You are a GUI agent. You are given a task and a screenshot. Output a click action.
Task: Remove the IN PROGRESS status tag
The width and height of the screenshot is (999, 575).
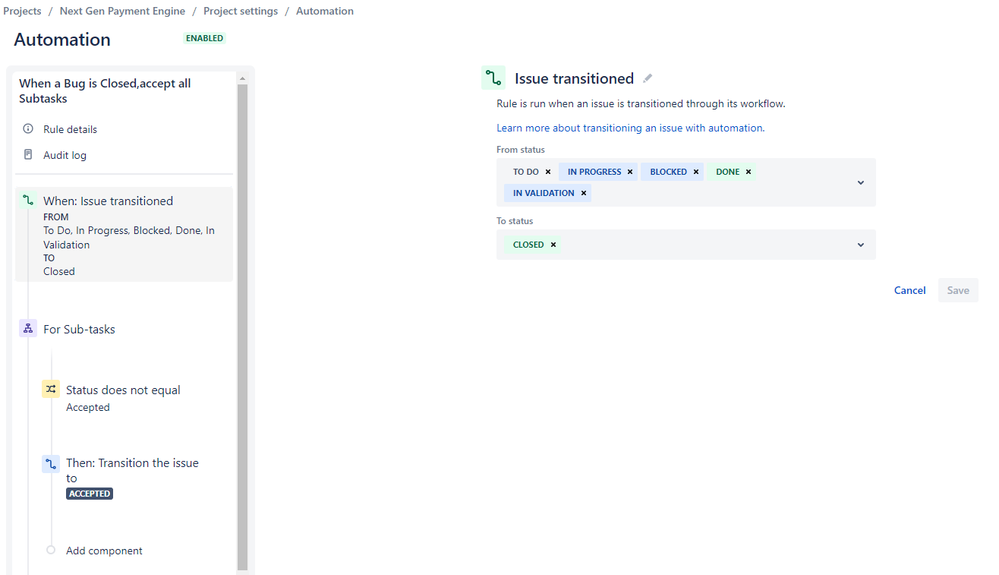click(630, 172)
